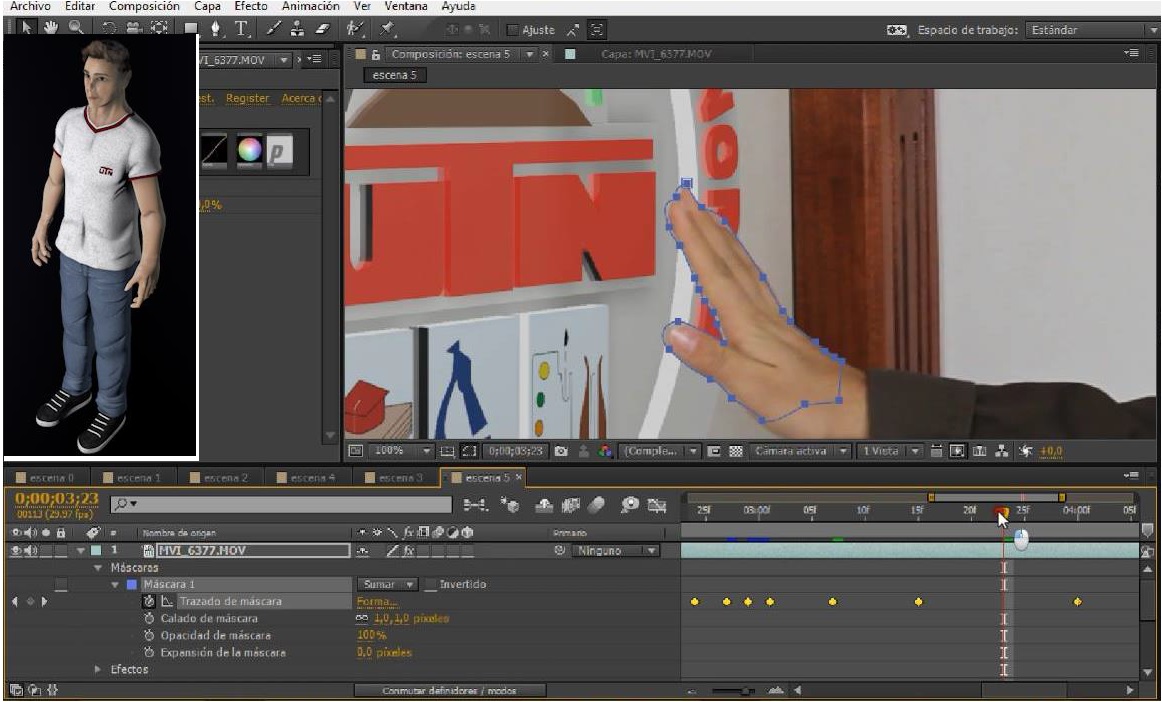Click the Register link
1162x702 pixels.
click(248, 99)
